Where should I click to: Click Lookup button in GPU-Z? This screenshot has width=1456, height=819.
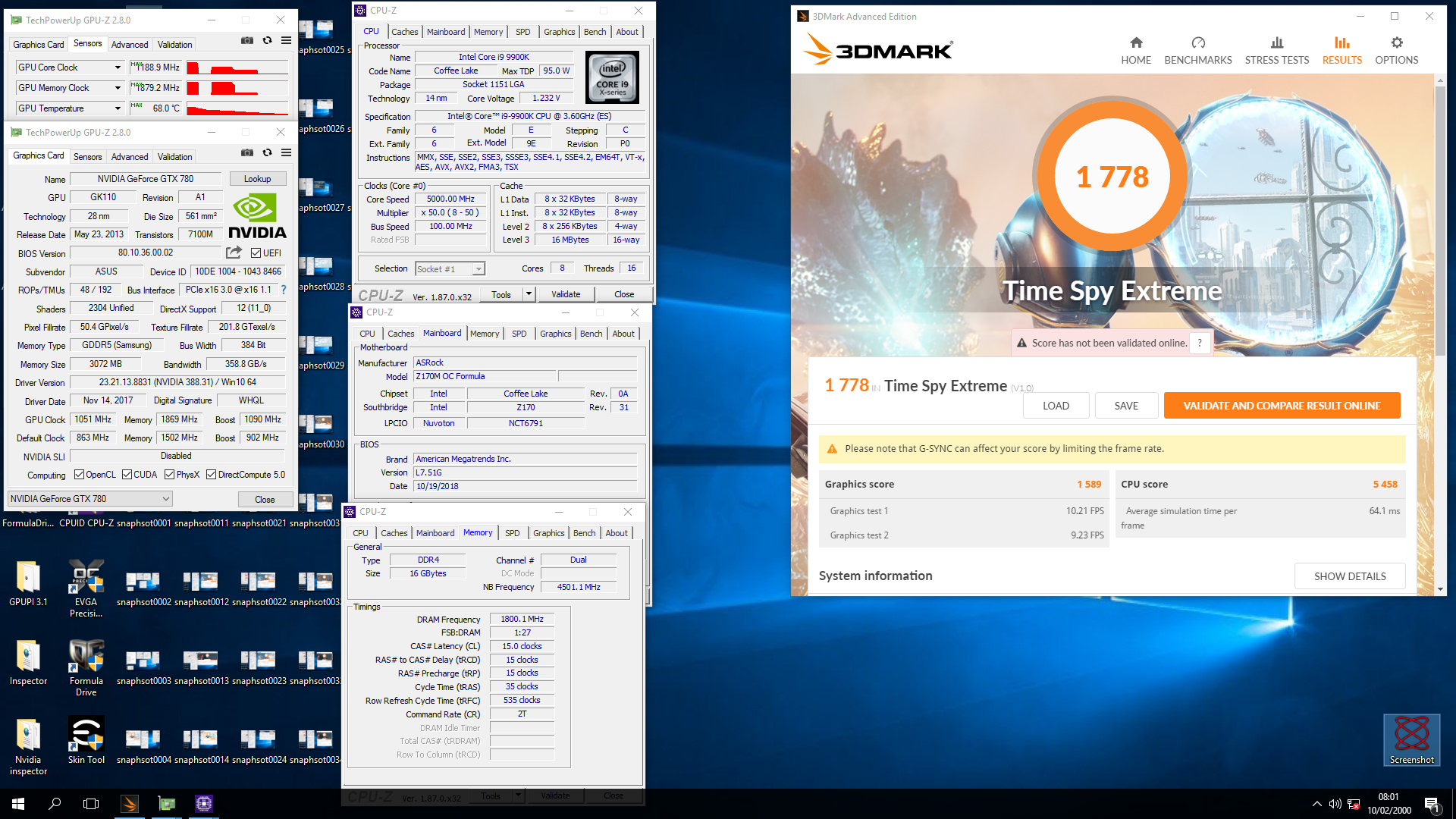pyautogui.click(x=258, y=179)
